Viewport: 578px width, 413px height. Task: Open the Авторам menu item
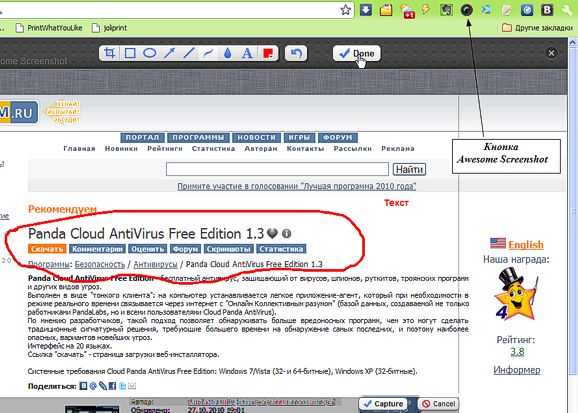261,149
